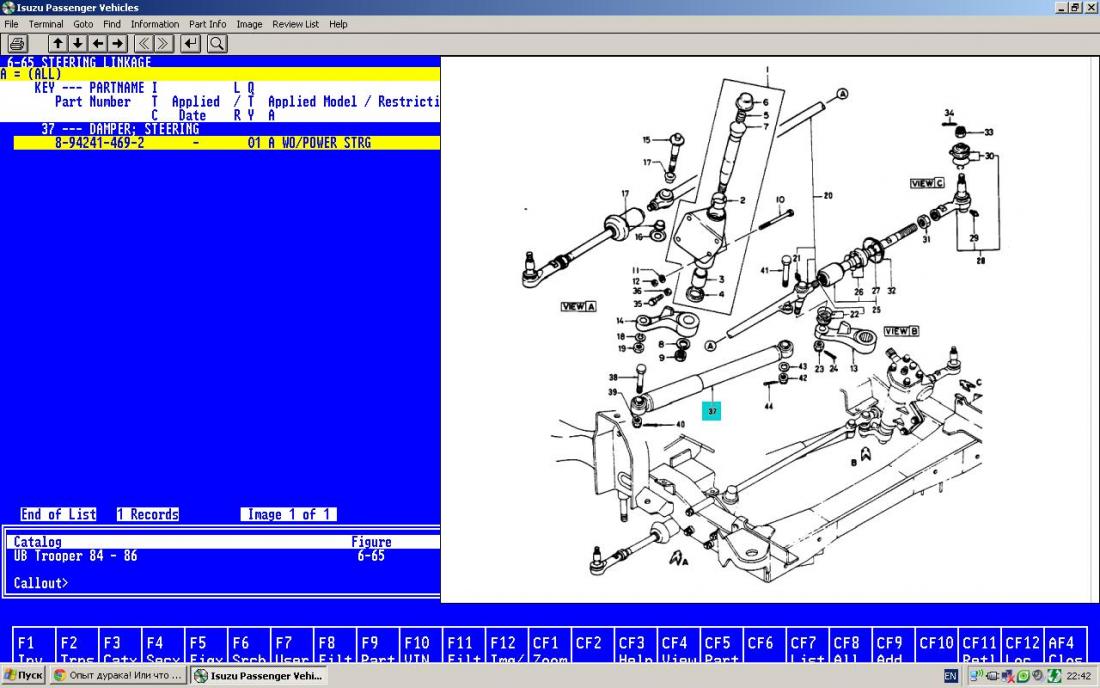
Task: Click the magnifying glass search icon
Action: (217, 43)
